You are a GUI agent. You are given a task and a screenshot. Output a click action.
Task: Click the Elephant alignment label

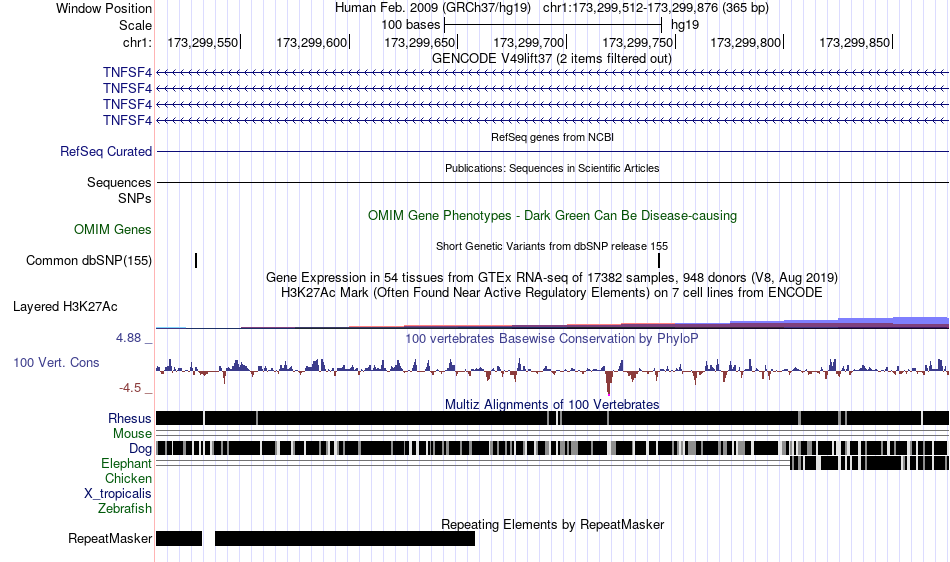click(127, 463)
